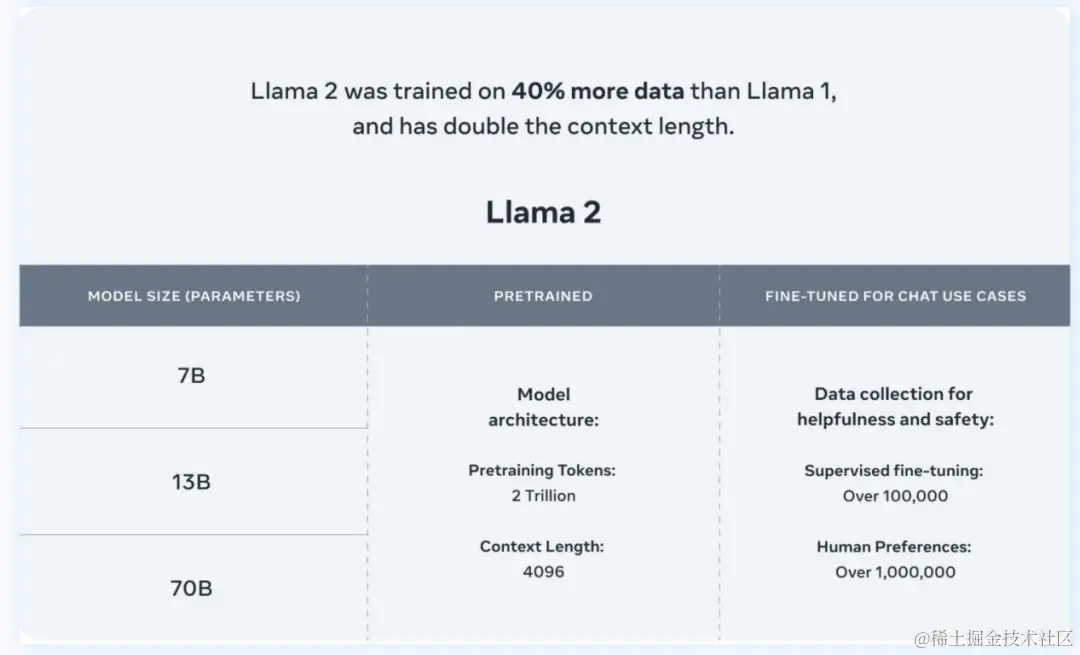Image resolution: width=1080 pixels, height=655 pixels.
Task: Click the '2 Trillion' value
Action: [543, 496]
